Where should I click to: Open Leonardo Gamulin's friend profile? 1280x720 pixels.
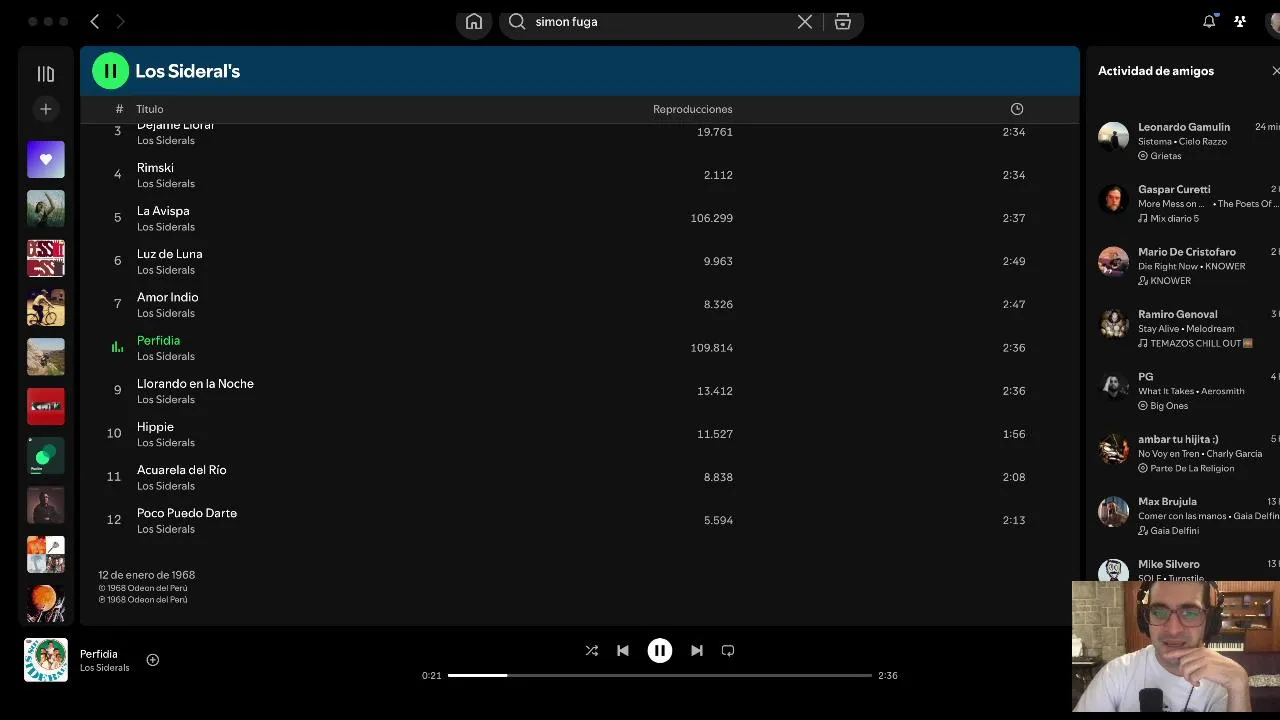1184,127
